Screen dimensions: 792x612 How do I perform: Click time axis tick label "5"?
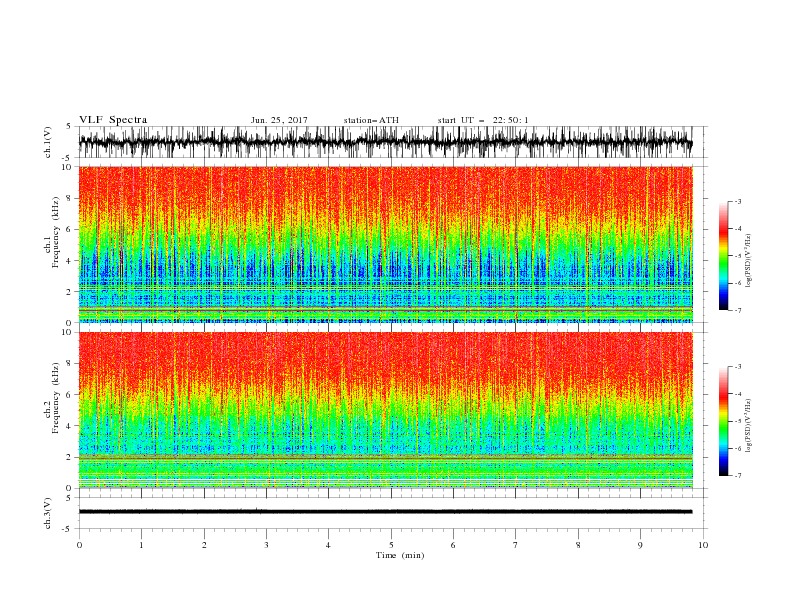pos(391,545)
